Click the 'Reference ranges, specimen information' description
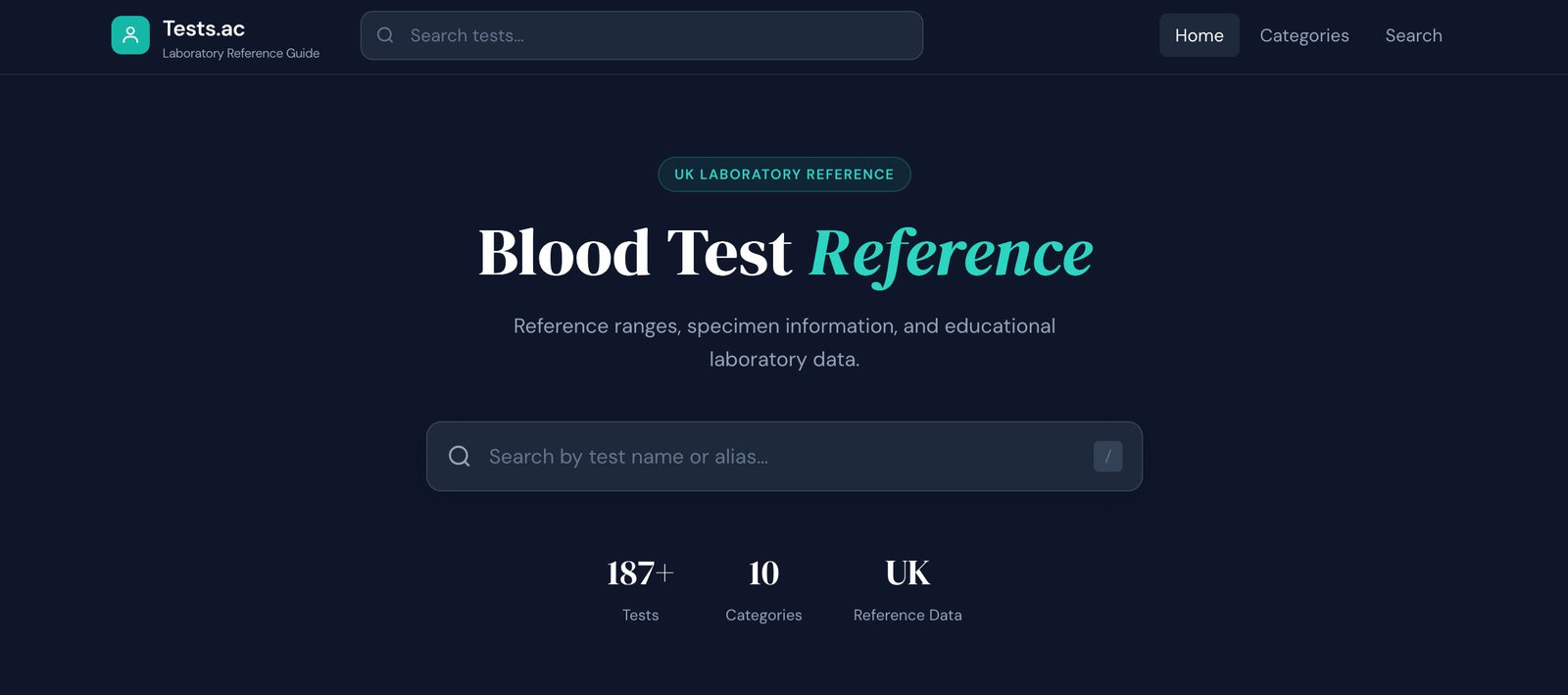1568x695 pixels. point(784,342)
